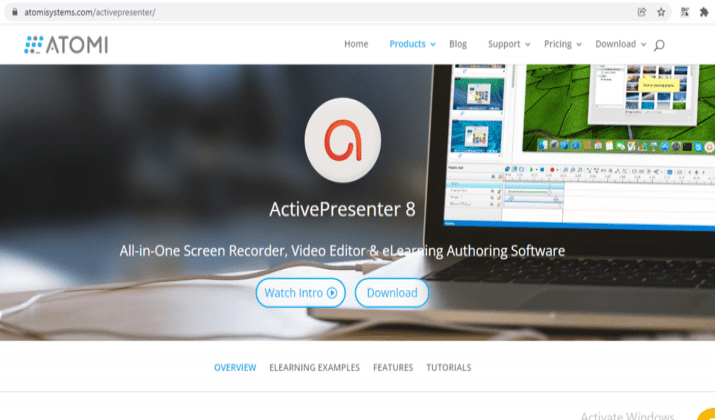Expand the Support dropdown arrow
Screen dimensions: 715x420
coord(528,45)
